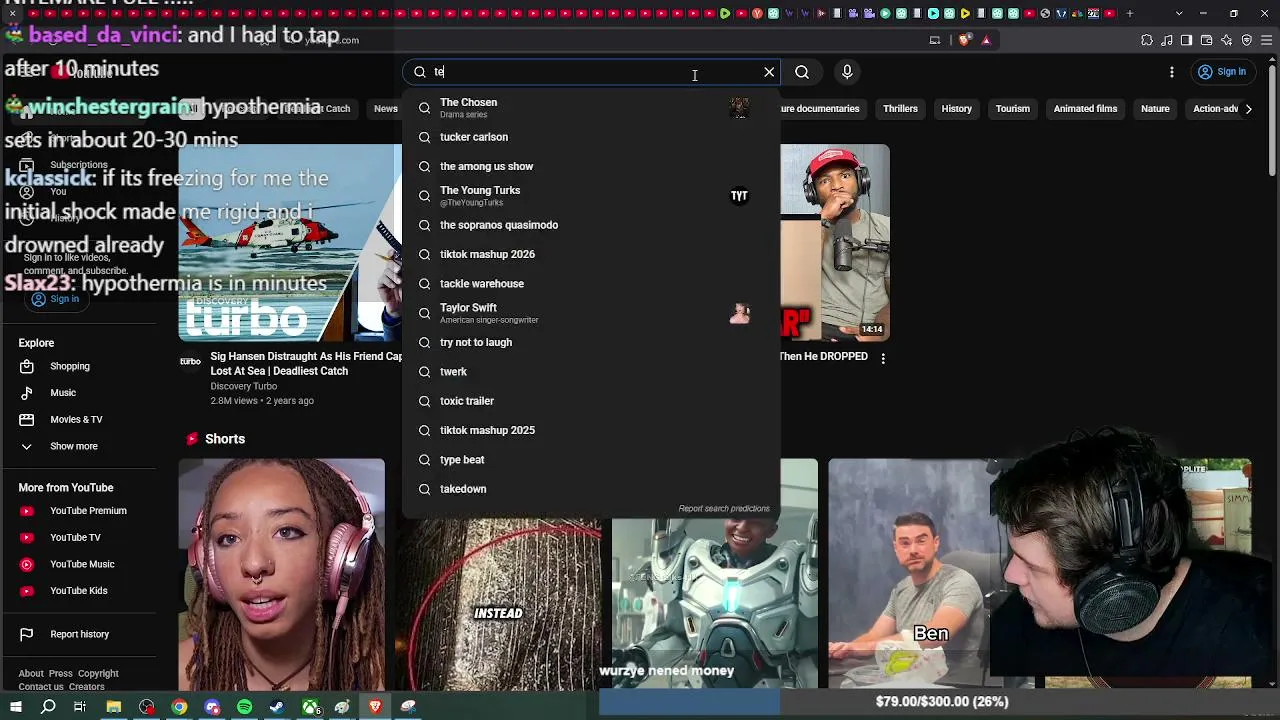
Task: Open a new browser tab
Action: (1130, 14)
